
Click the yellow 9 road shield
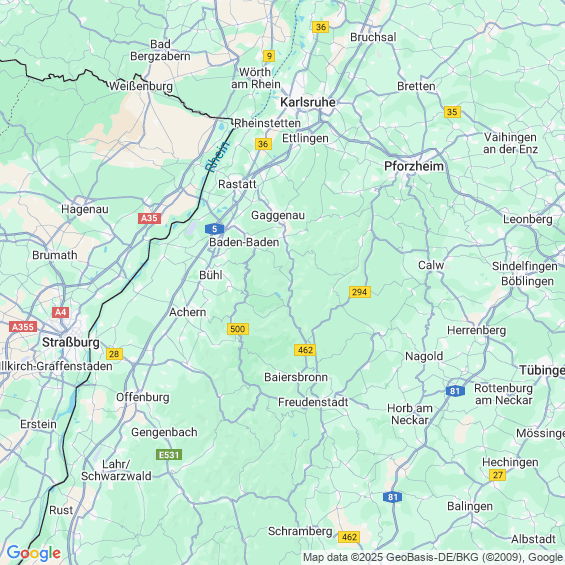click(269, 56)
